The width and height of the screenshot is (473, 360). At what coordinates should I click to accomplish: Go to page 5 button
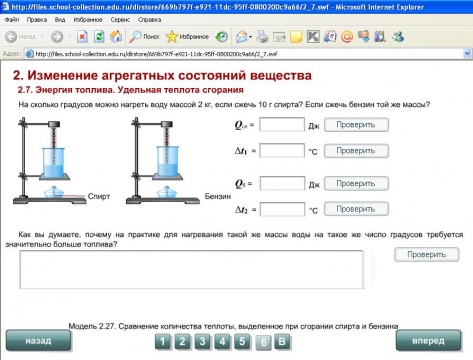click(x=242, y=342)
